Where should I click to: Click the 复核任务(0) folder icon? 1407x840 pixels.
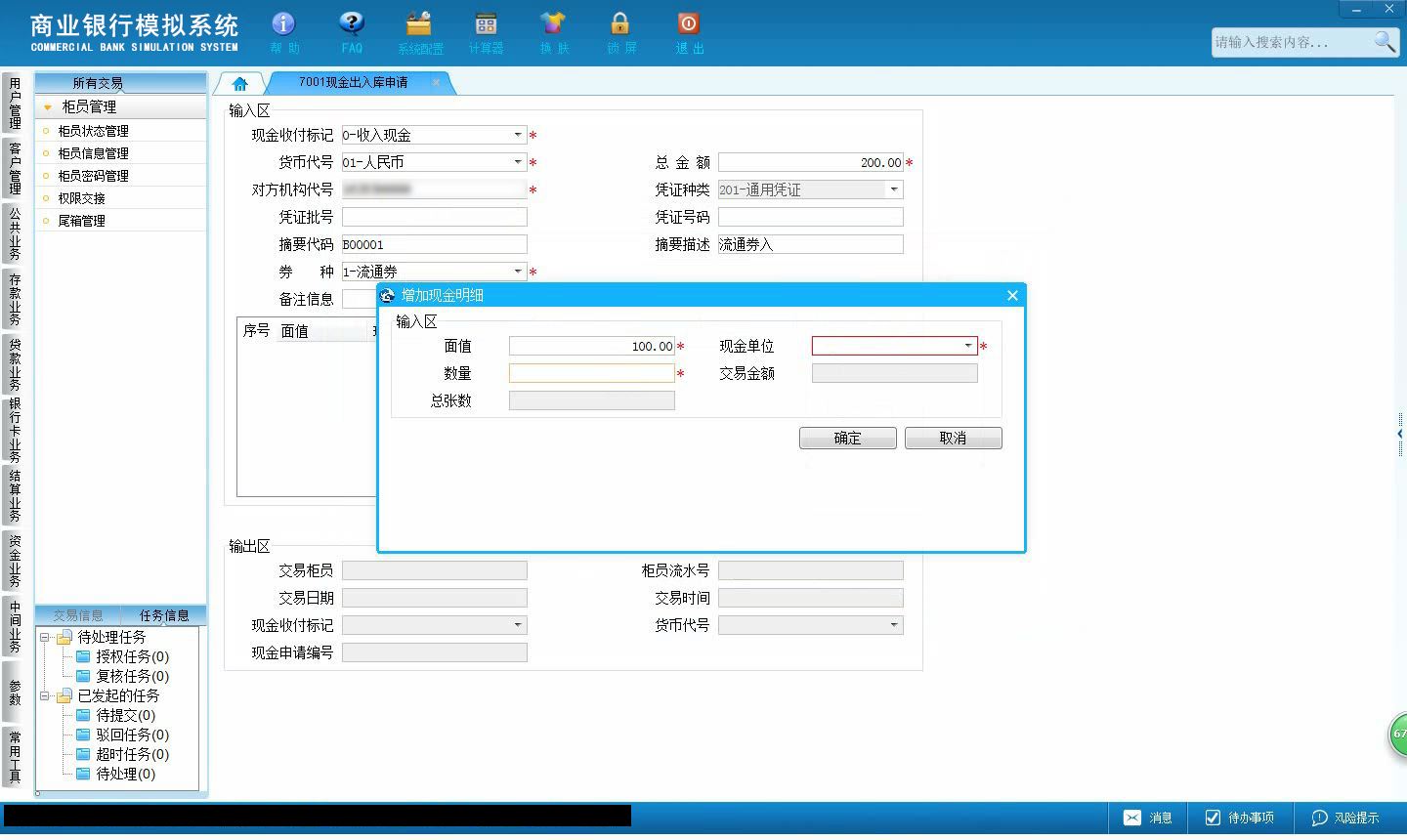point(83,676)
